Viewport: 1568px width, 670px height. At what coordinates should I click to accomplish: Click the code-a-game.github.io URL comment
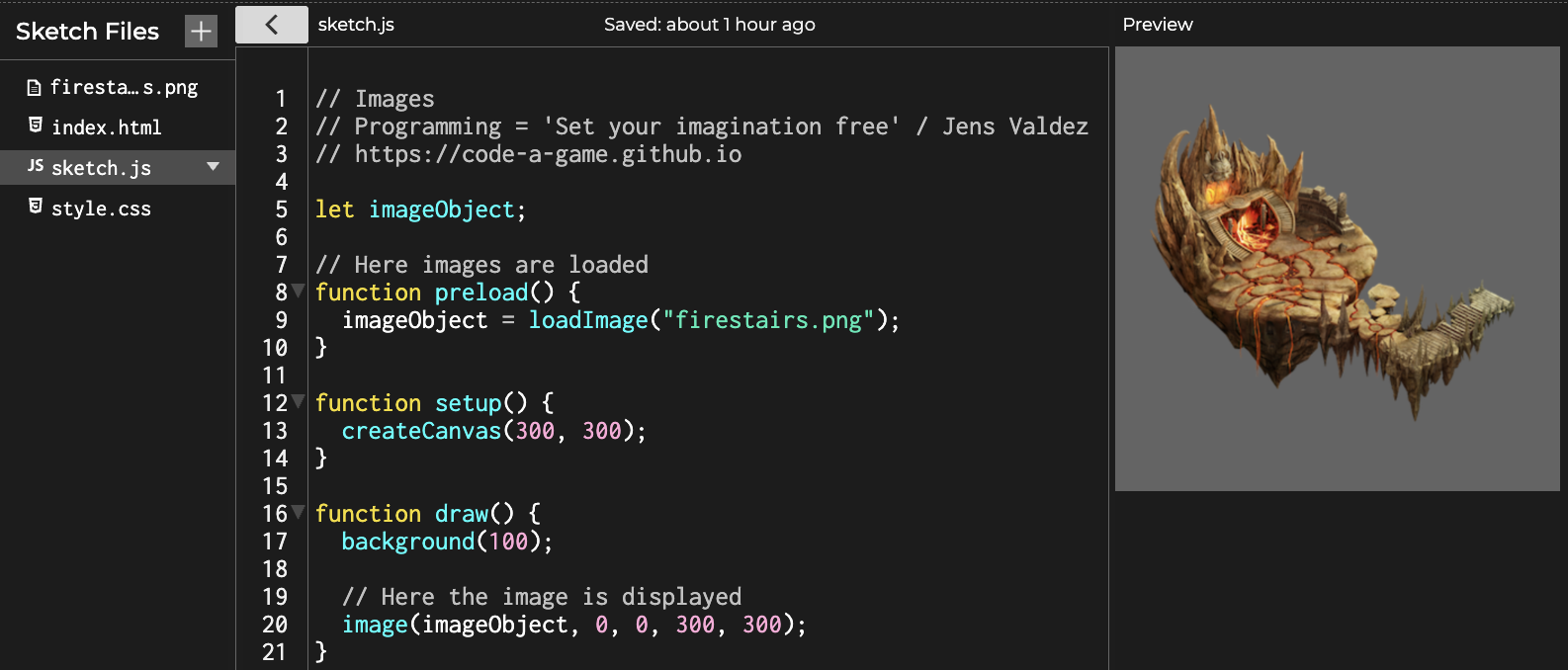(x=548, y=154)
